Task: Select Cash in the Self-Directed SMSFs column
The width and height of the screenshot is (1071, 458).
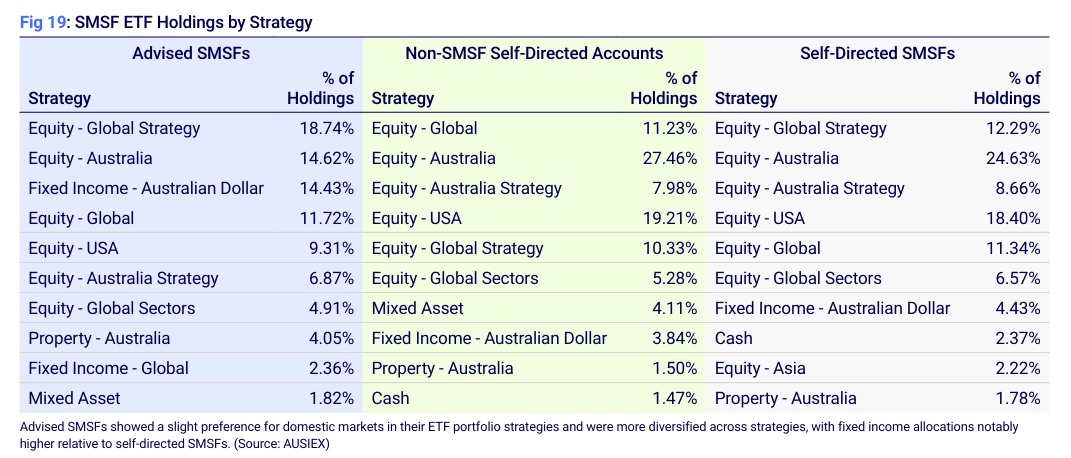Action: tap(734, 338)
